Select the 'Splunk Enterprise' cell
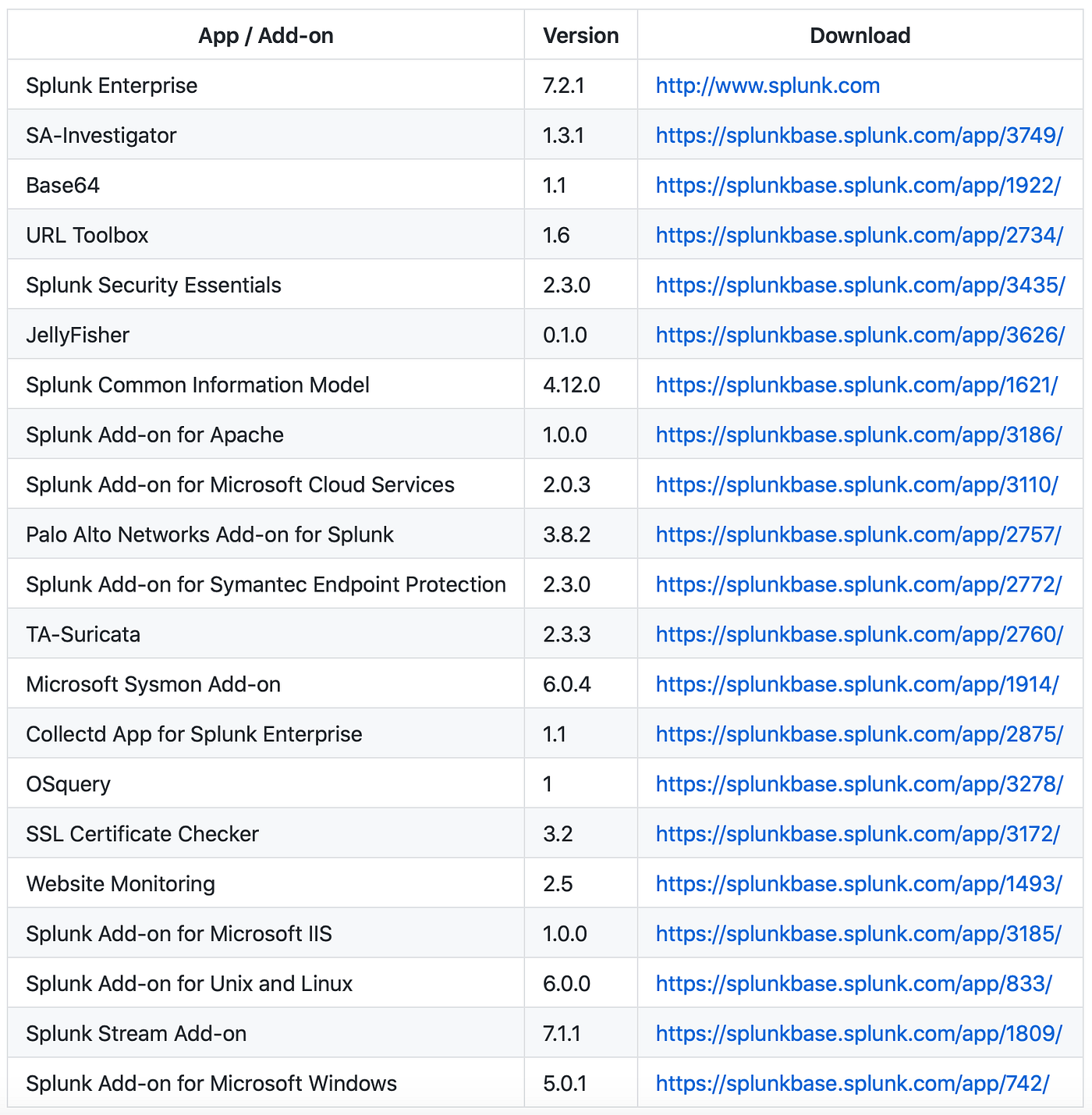This screenshot has height=1115, width=1092. click(x=266, y=85)
